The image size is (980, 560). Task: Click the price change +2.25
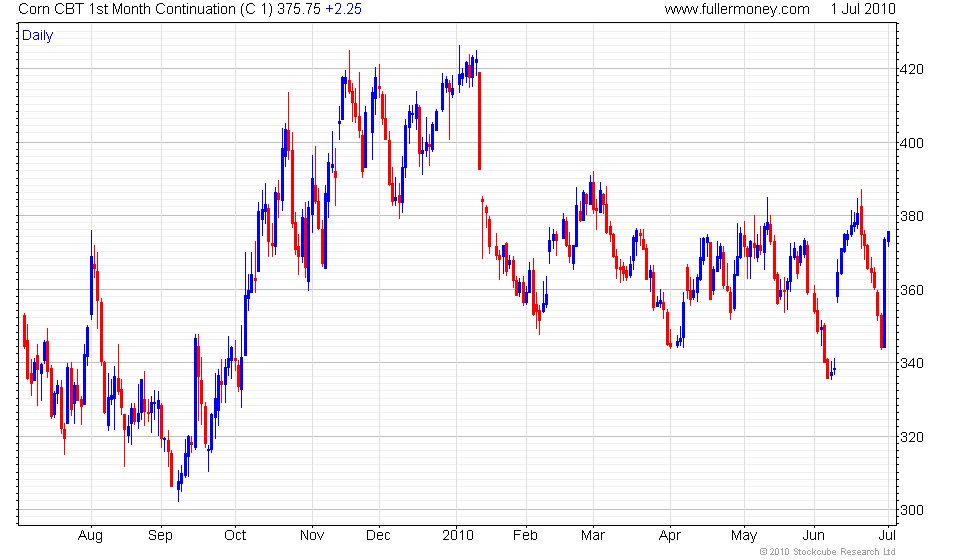pyautogui.click(x=344, y=9)
